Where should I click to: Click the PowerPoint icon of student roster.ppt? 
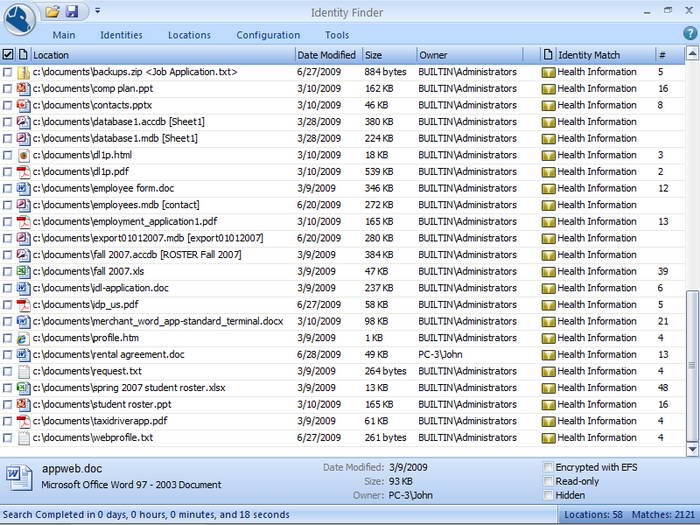(x=23, y=404)
